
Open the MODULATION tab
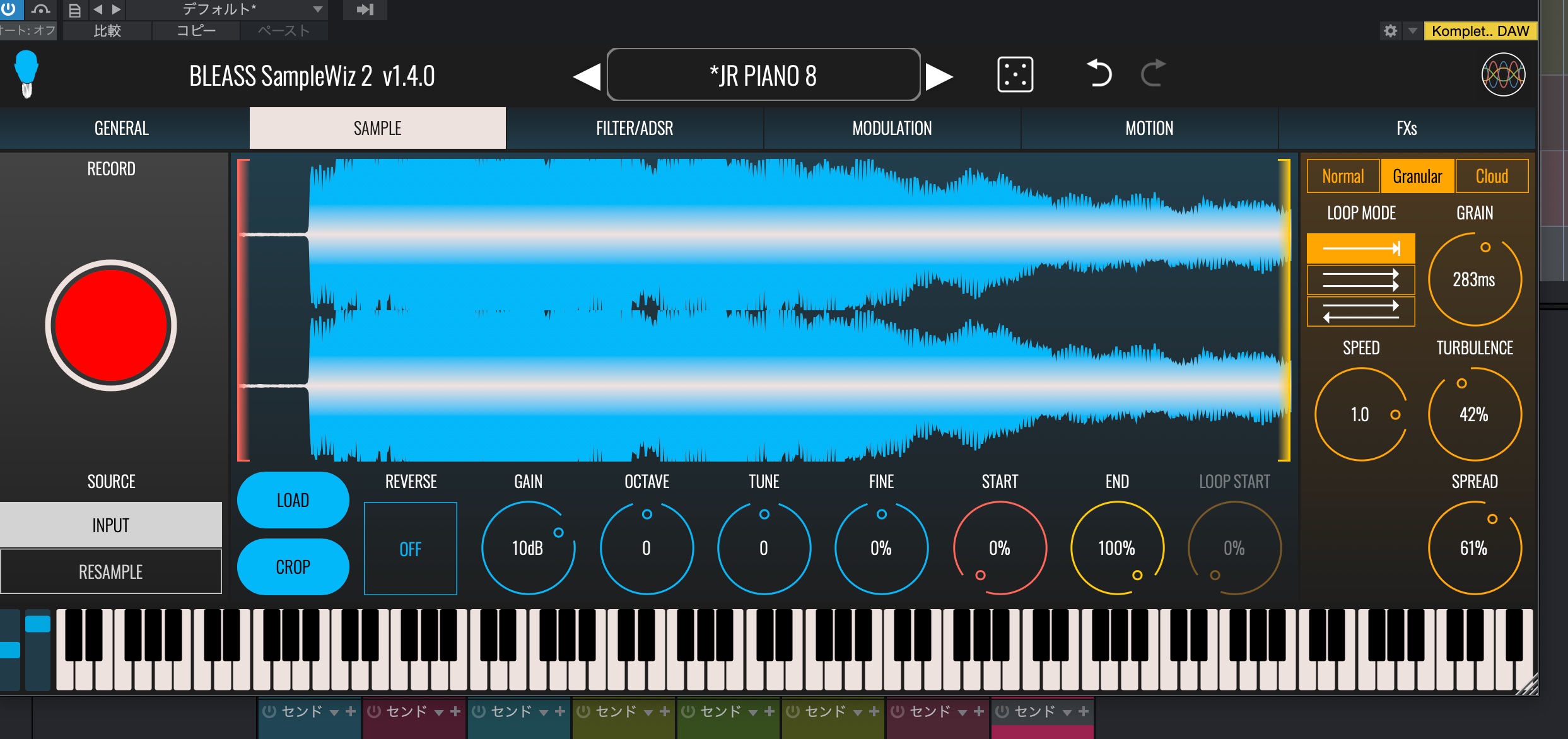pyautogui.click(x=892, y=128)
